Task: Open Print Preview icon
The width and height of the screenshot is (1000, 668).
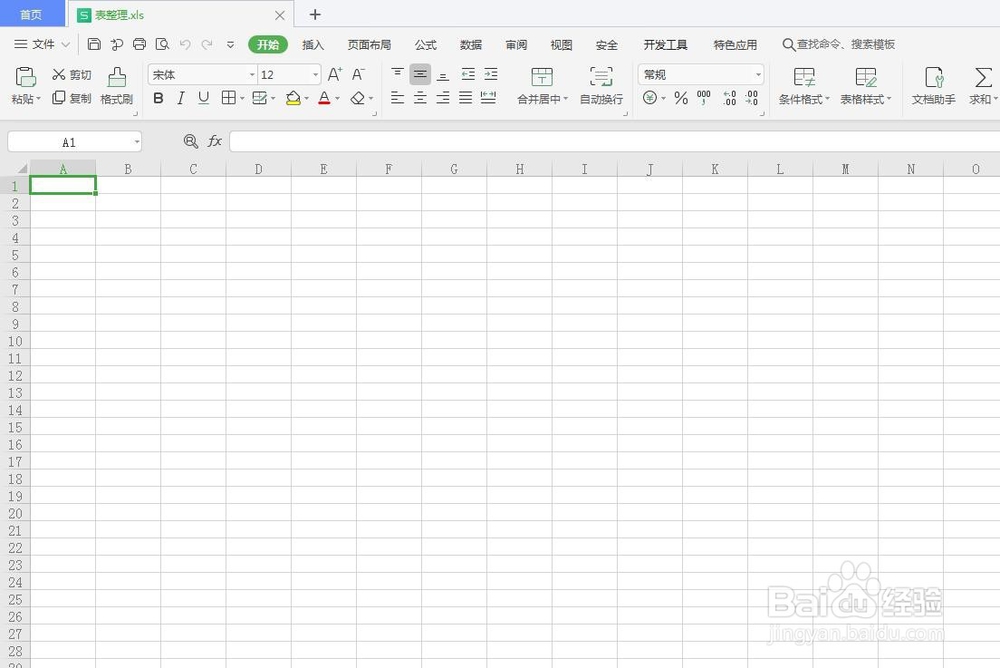Action: click(x=162, y=44)
